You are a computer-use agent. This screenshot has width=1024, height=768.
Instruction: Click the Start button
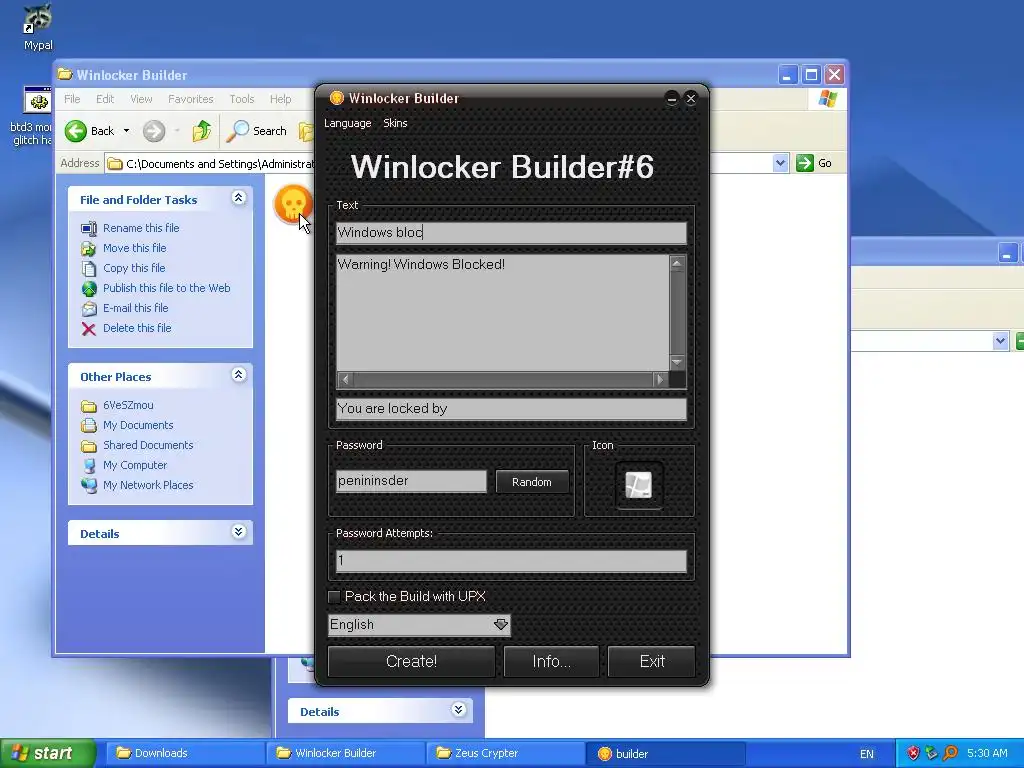[x=47, y=753]
